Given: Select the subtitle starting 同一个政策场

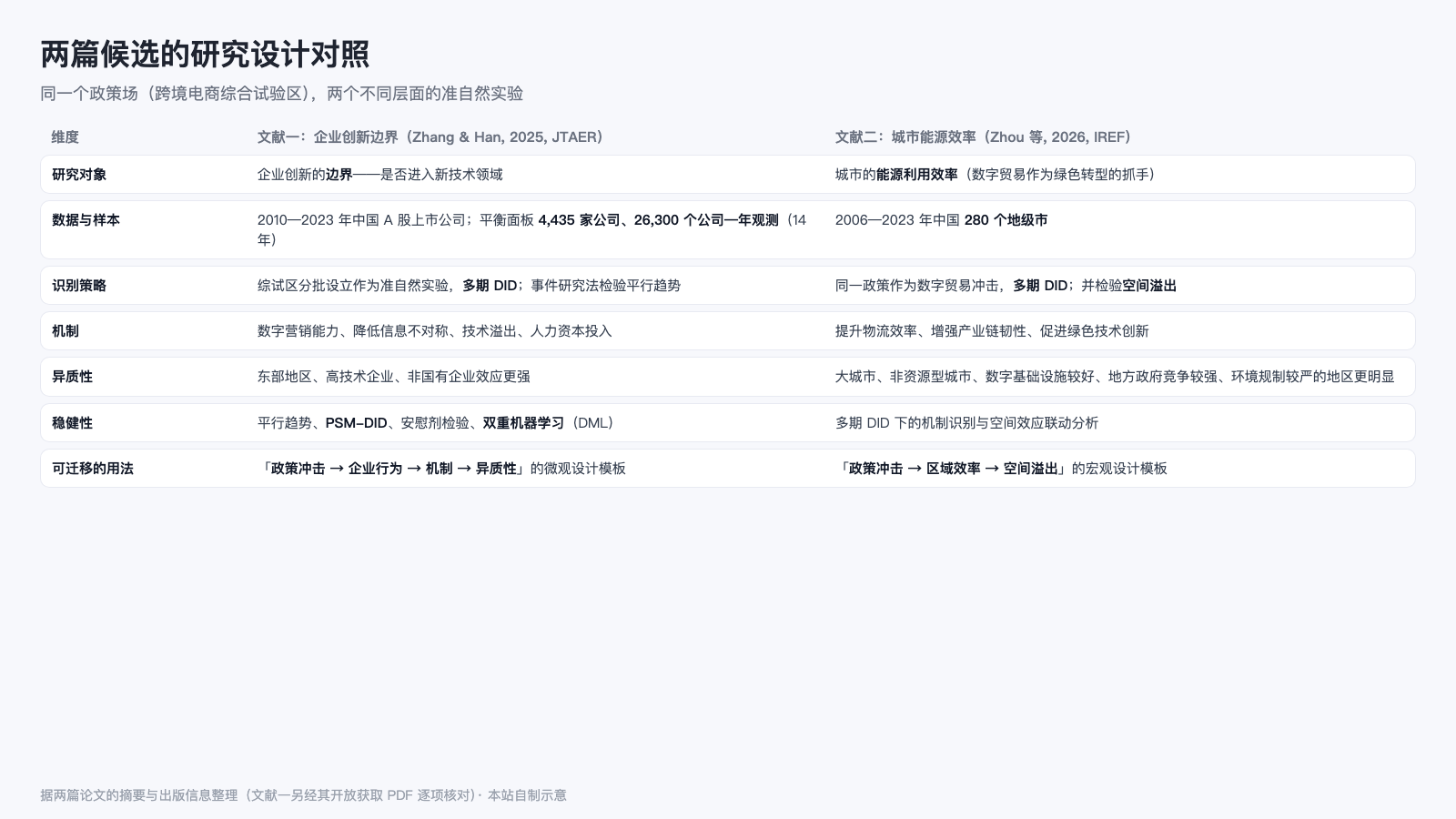Looking at the screenshot, I should 282,94.
